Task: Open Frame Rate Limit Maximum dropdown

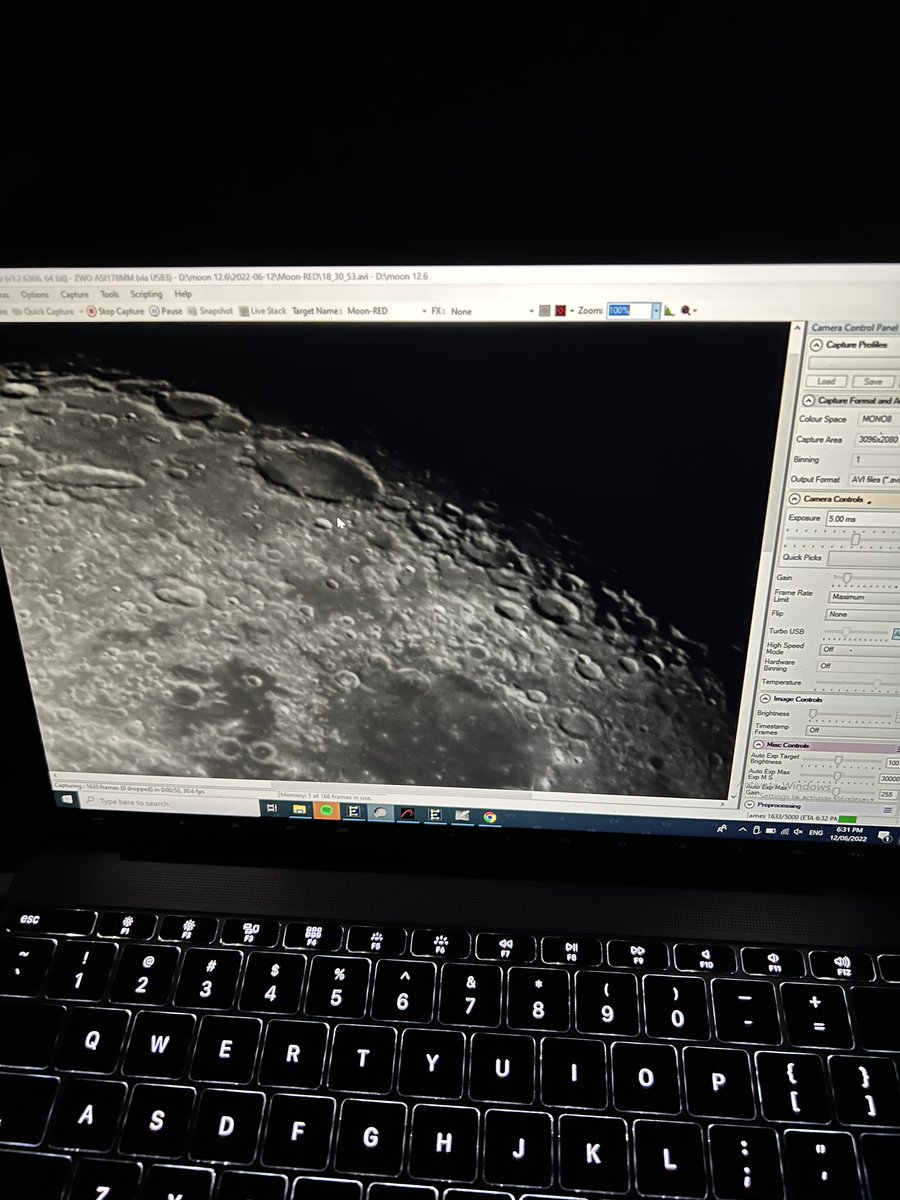Action: pos(862,596)
